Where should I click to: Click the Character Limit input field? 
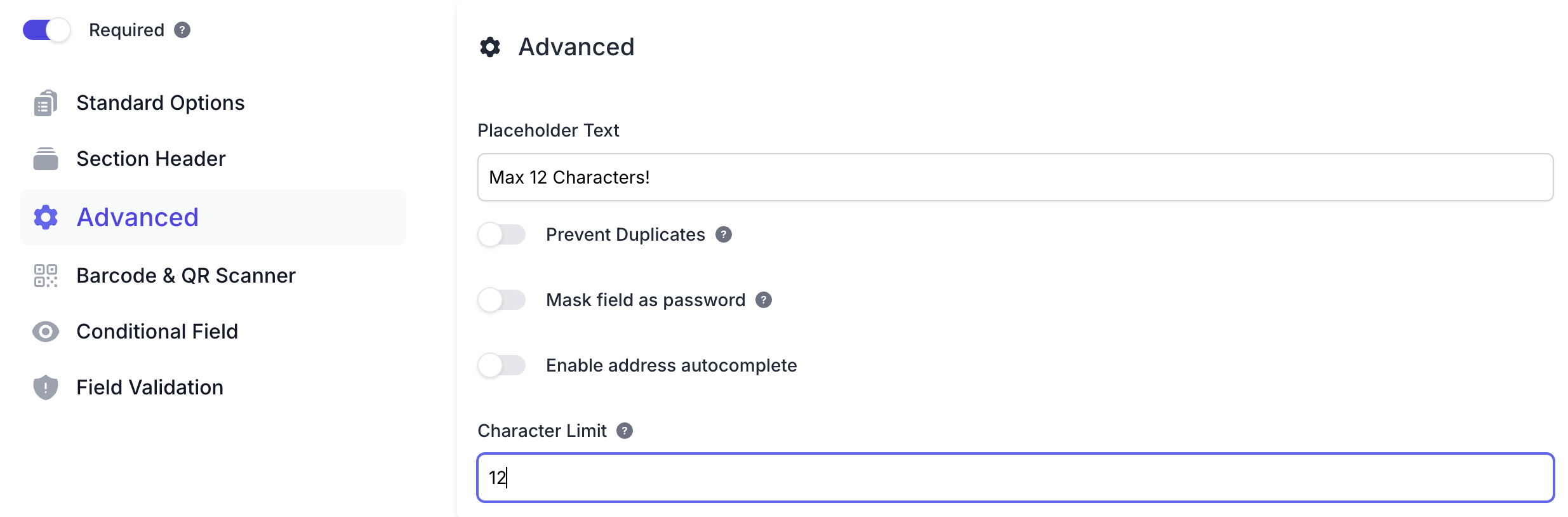click(x=1014, y=478)
